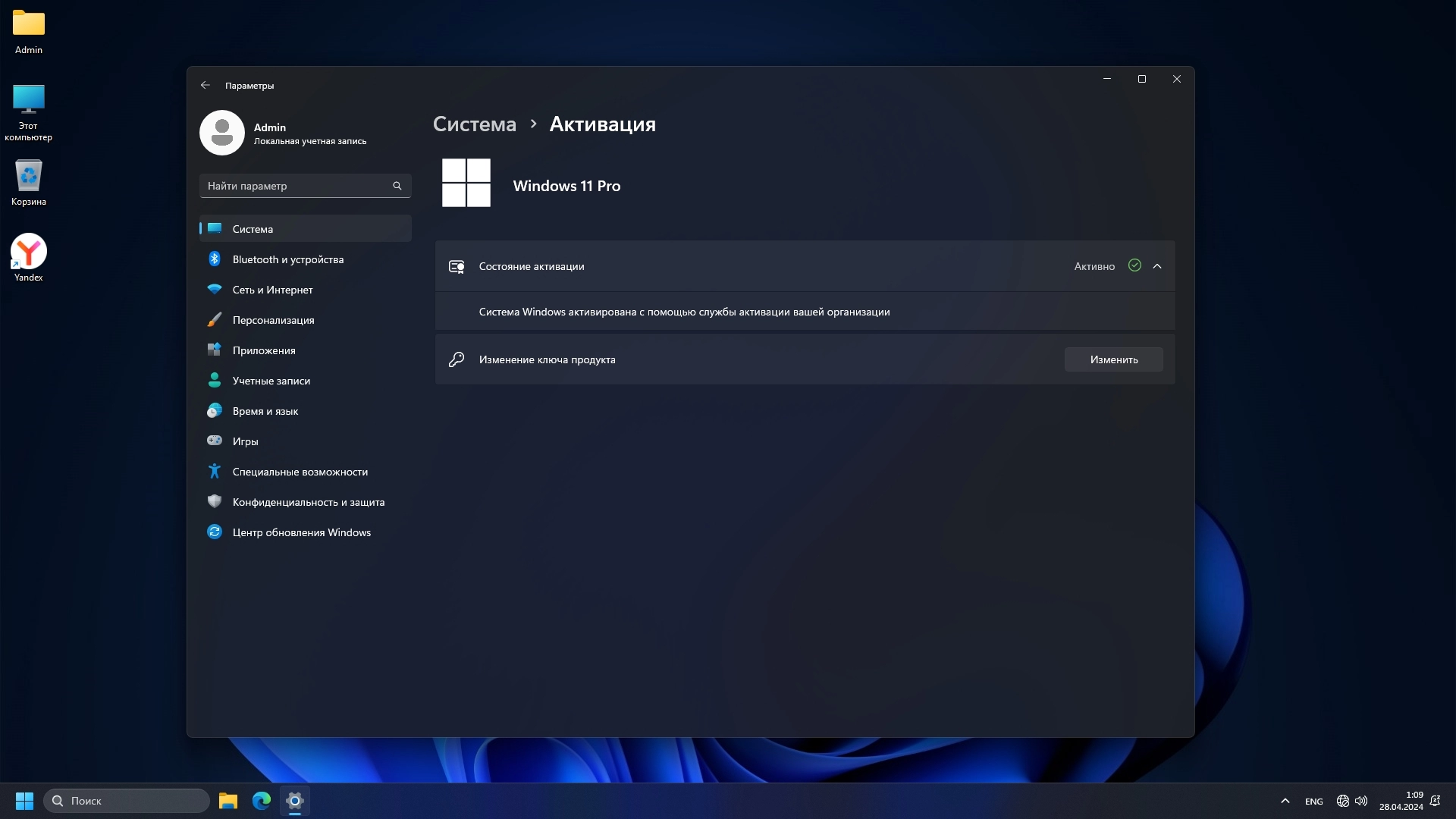The image size is (1456, 819).
Task: Open Bluetooth и устройства settings
Action: (287, 259)
